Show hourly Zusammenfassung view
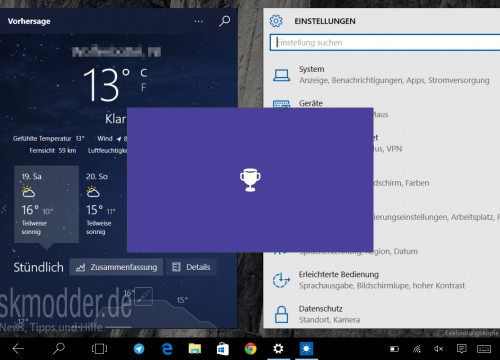The height and width of the screenshot is (360, 500). (116, 267)
